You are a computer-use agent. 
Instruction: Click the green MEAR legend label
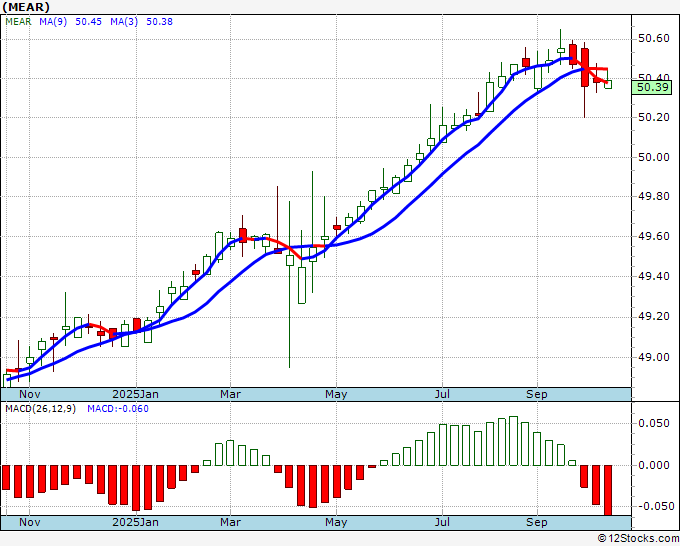[x=18, y=21]
